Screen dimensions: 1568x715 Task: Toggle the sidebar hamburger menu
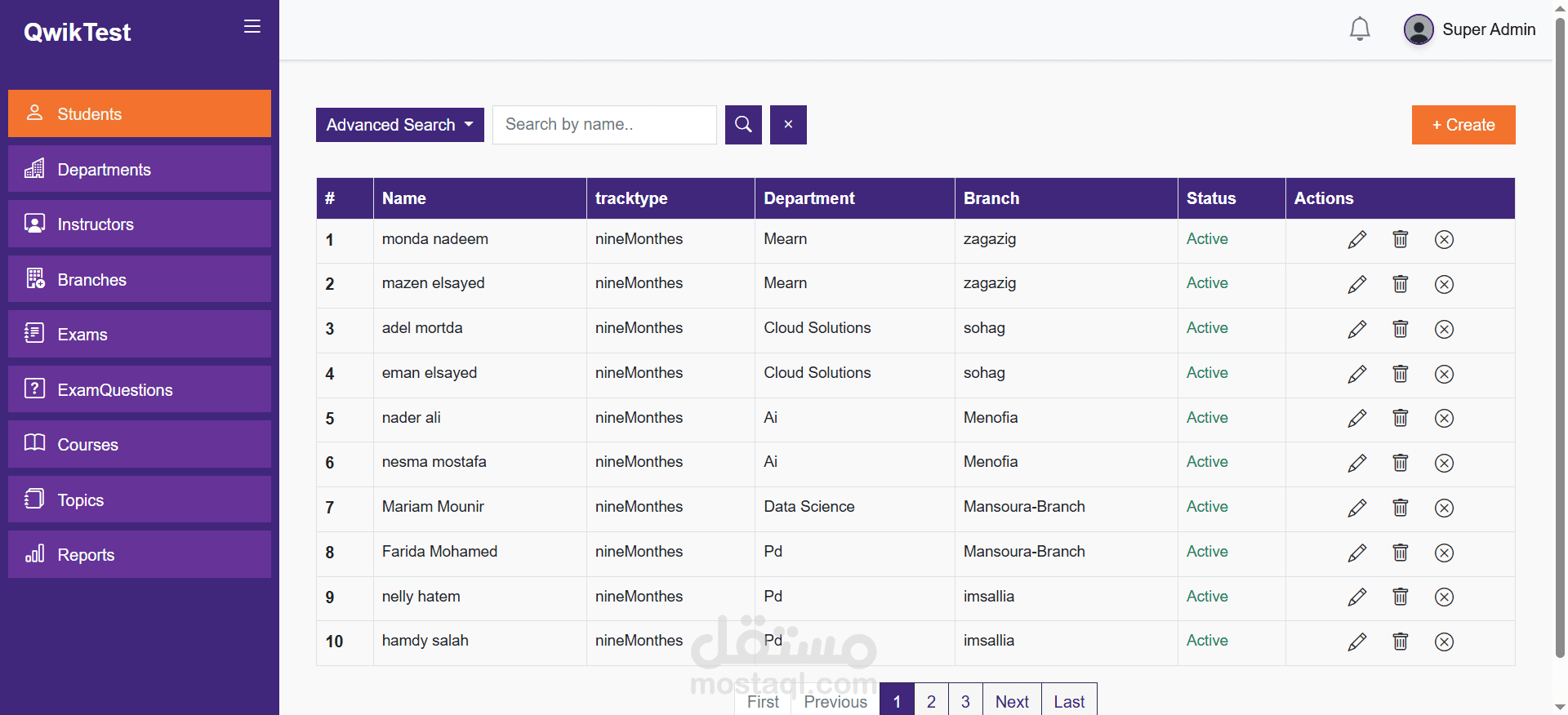click(252, 26)
